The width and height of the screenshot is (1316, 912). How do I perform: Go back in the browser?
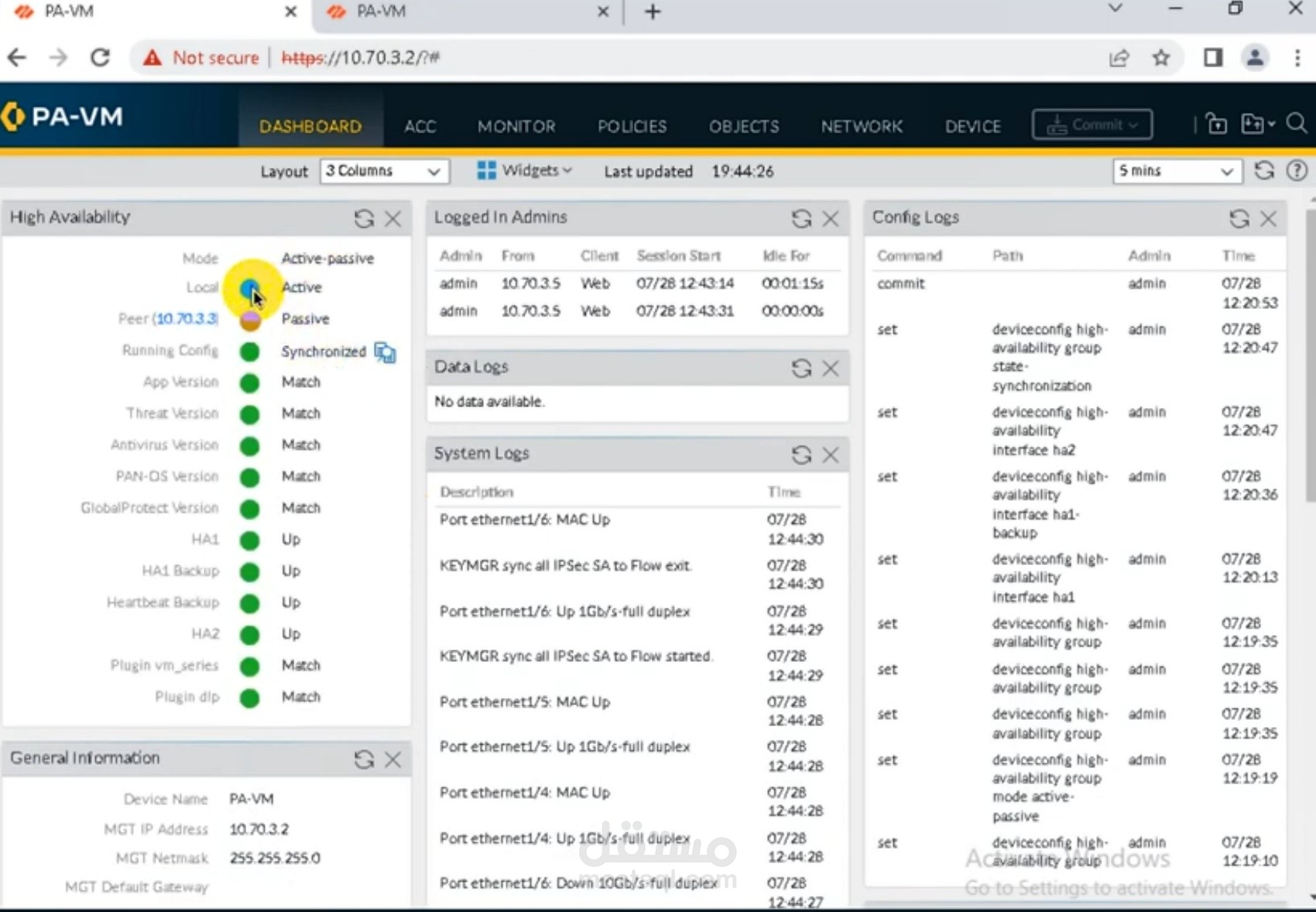pyautogui.click(x=17, y=57)
